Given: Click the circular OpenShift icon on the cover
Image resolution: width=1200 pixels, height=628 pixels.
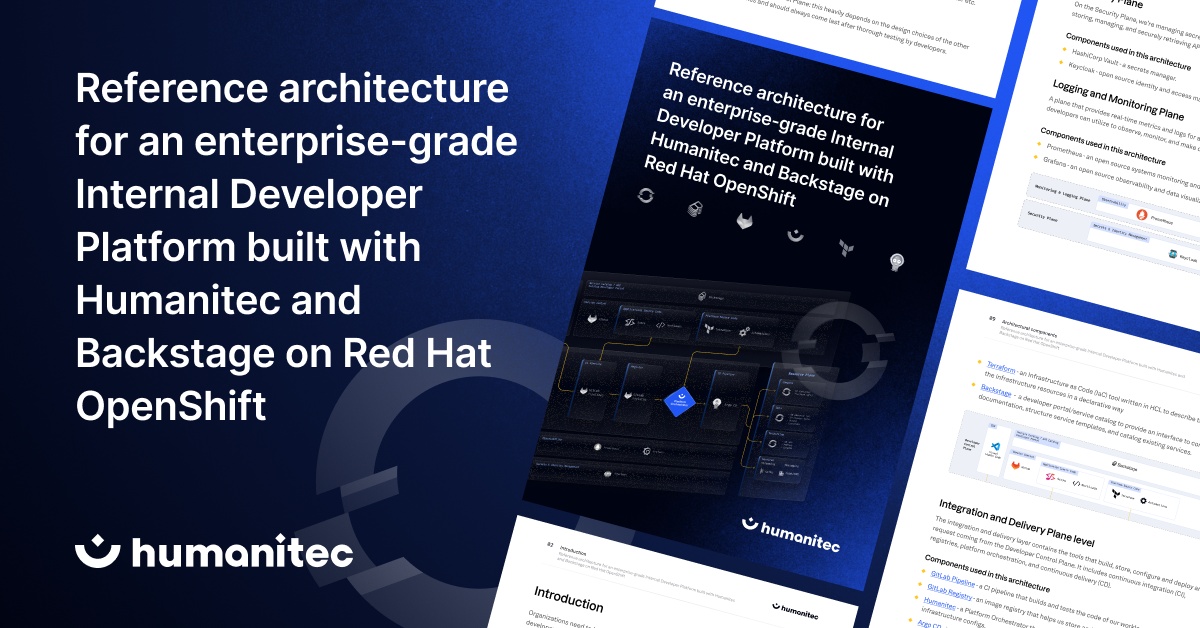Looking at the screenshot, I should coord(647,194).
